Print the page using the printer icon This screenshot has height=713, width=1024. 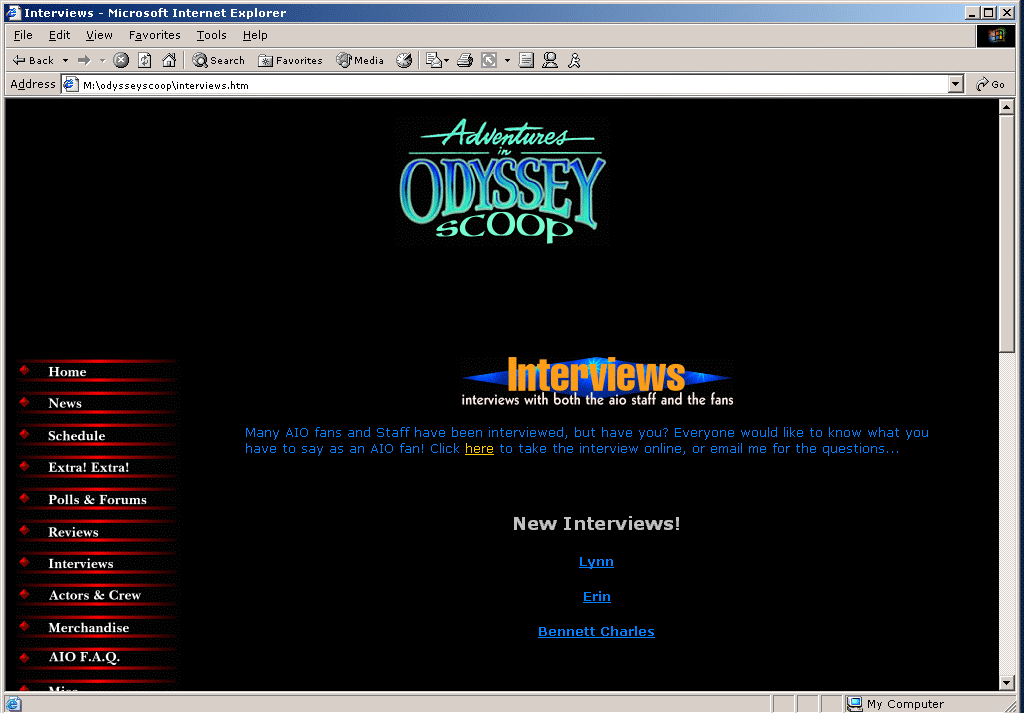point(464,60)
